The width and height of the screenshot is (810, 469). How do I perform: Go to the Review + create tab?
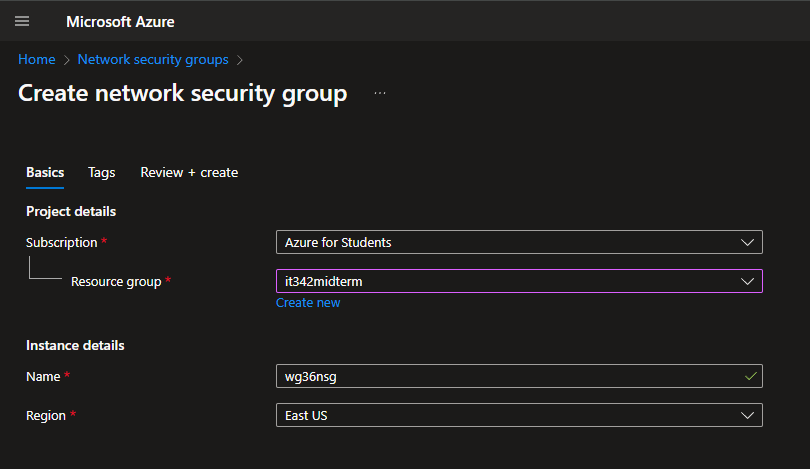[x=189, y=172]
